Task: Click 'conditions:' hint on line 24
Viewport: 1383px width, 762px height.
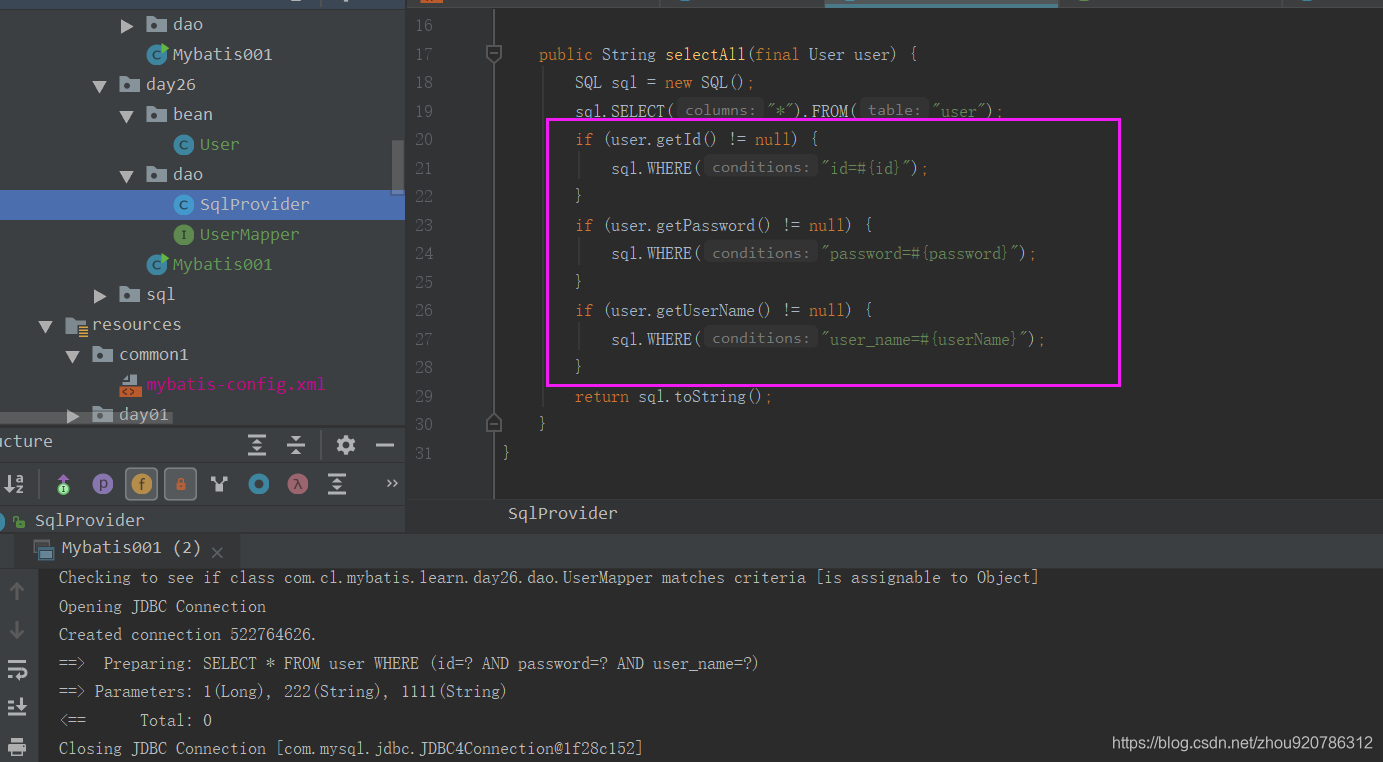Action: click(759, 253)
